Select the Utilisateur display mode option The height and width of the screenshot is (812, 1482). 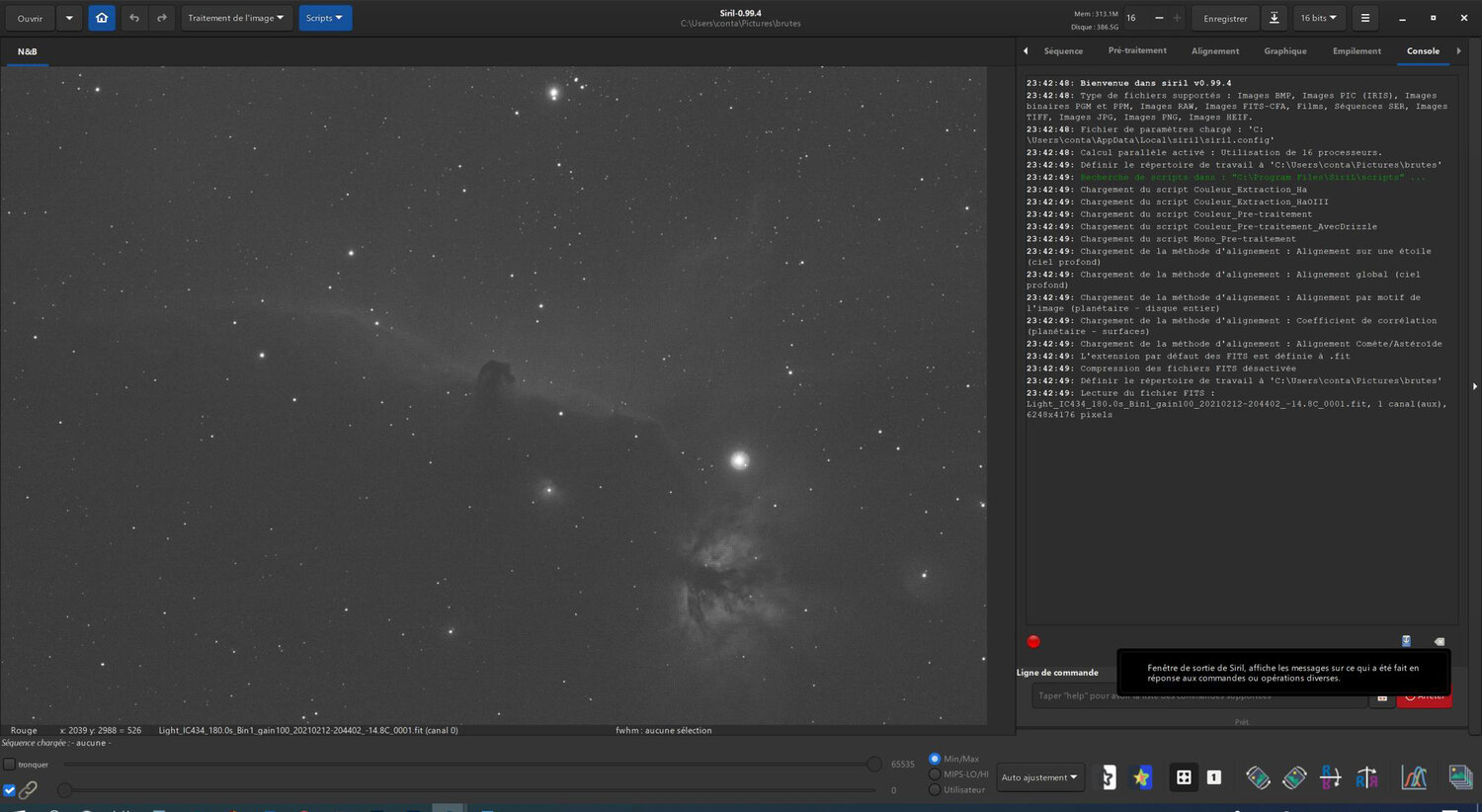point(935,789)
